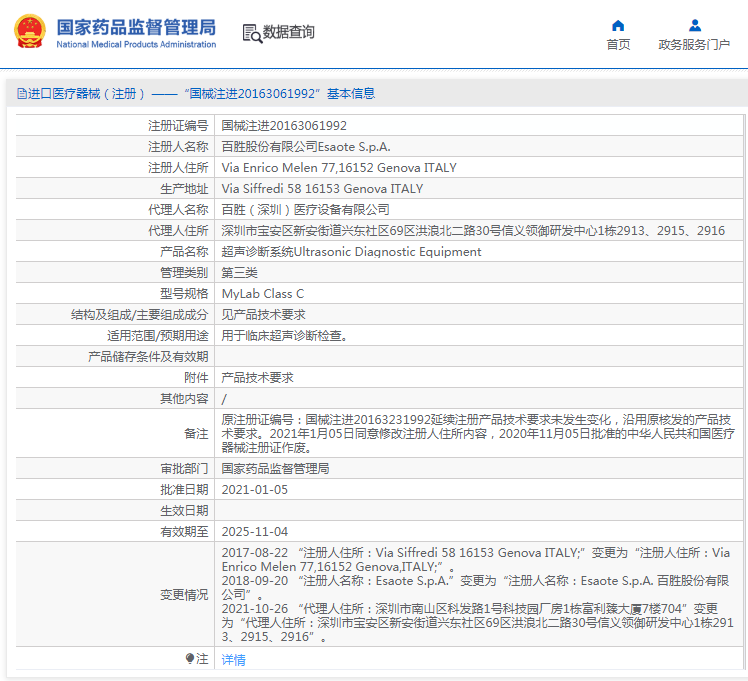Click the 有效期至 row label

(x=184, y=532)
